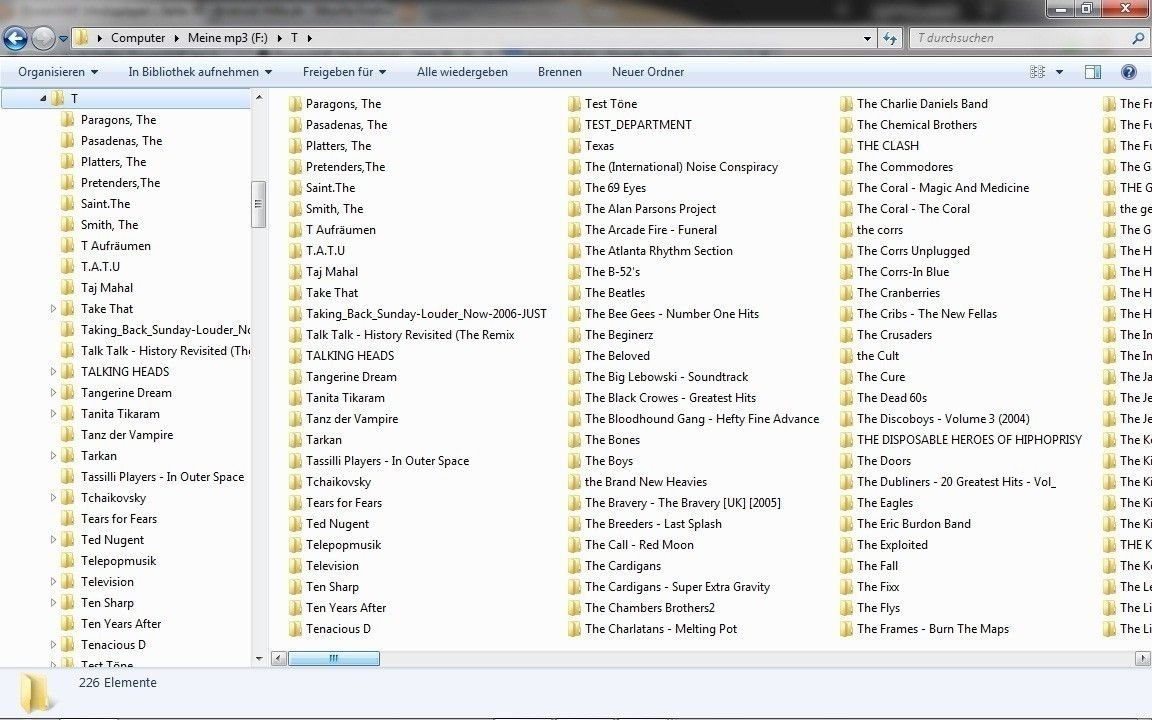Select the Texas folder icon

[x=575, y=146]
